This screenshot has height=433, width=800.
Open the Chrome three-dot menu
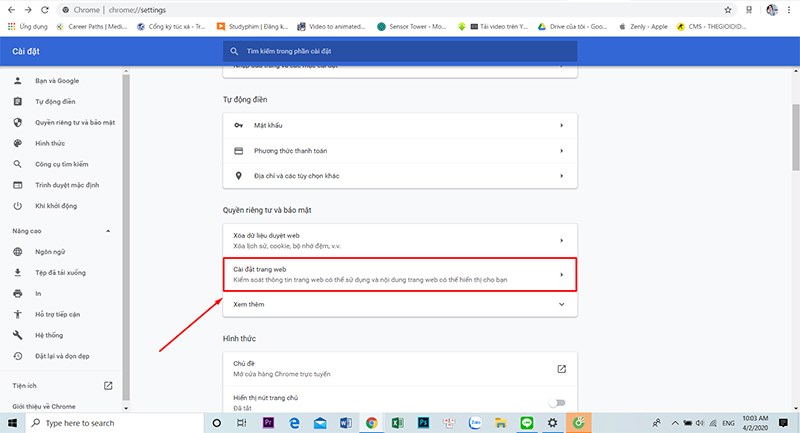(x=789, y=10)
